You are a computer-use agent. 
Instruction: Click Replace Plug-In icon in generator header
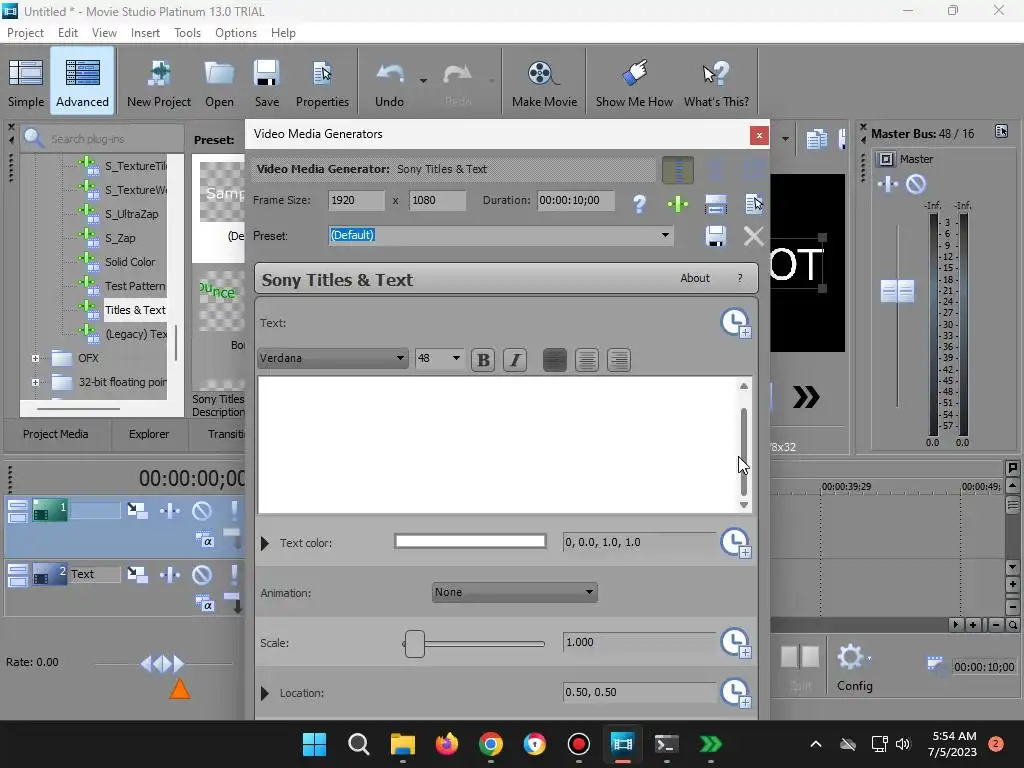pyautogui.click(x=754, y=204)
